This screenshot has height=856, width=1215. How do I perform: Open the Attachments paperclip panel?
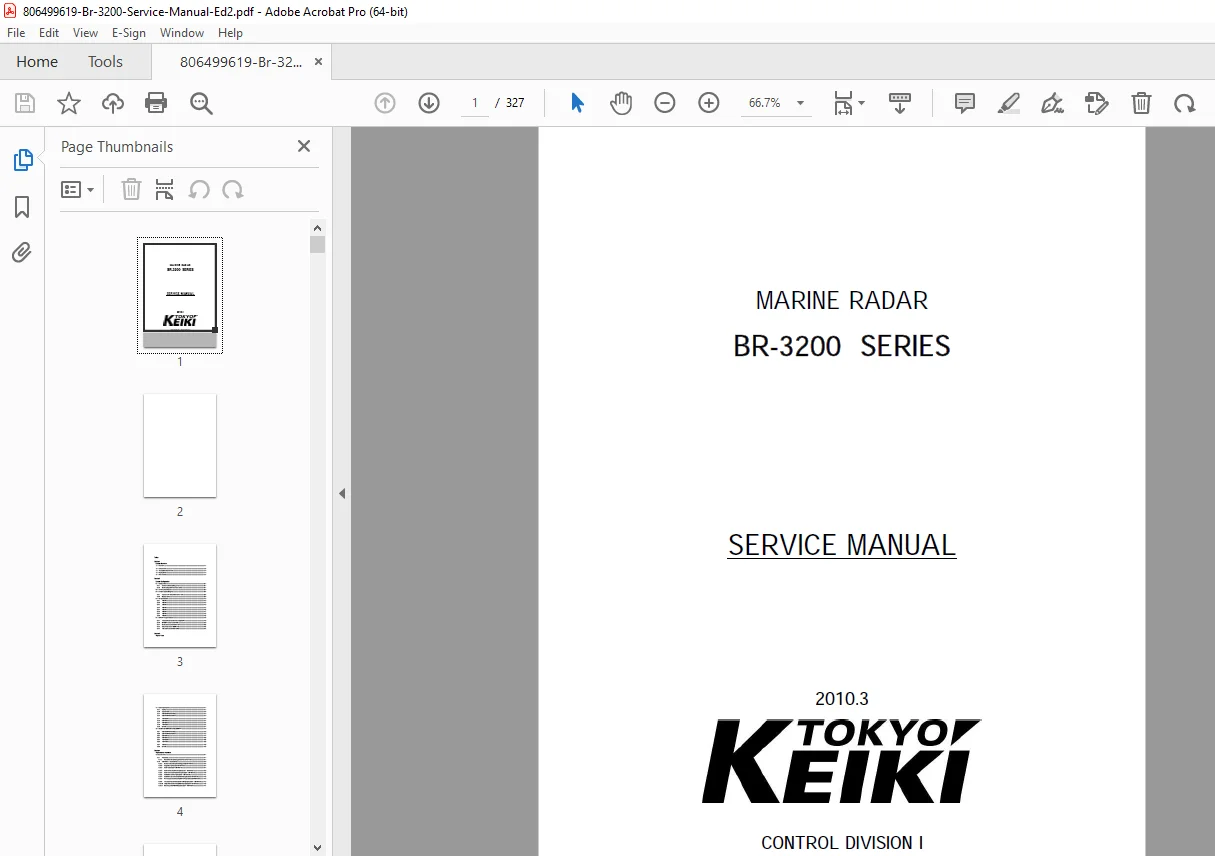pyautogui.click(x=22, y=252)
